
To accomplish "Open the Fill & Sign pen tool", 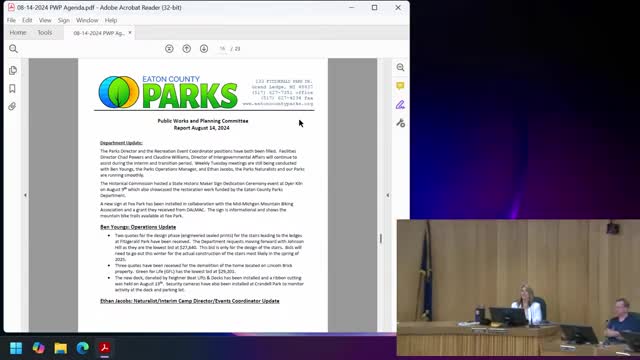I will pos(400,105).
